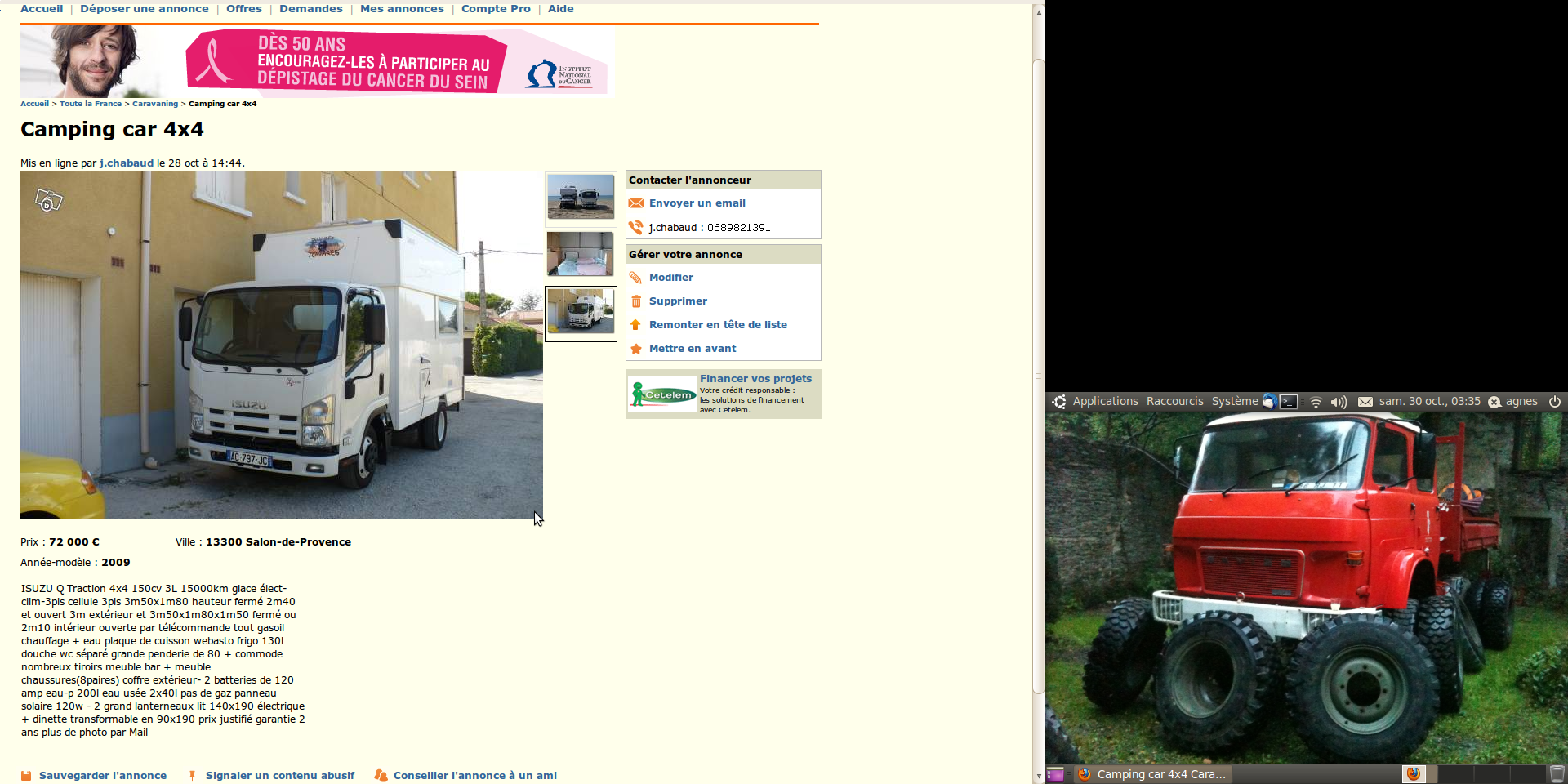Open Mes annonces in the site navigation
This screenshot has height=784, width=1568.
[402, 9]
